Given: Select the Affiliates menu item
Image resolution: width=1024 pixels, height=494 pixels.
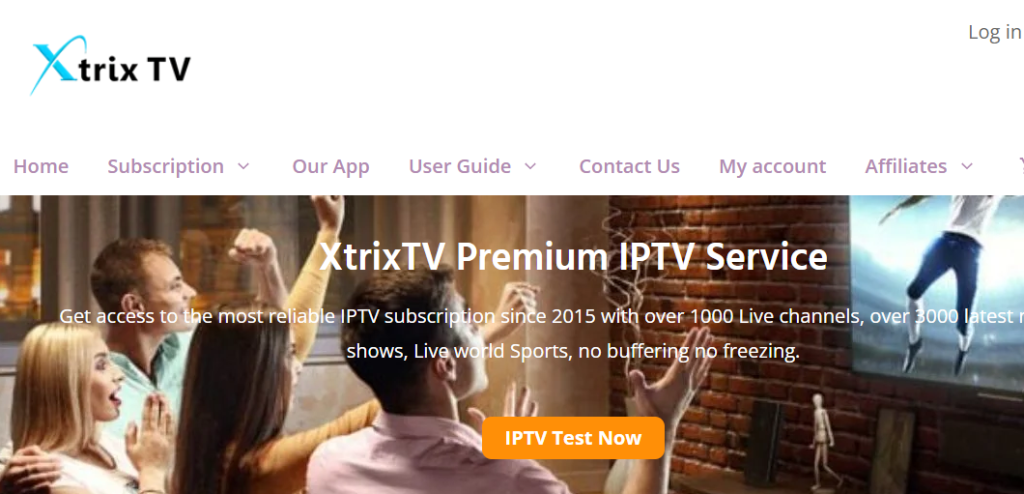Looking at the screenshot, I should (906, 166).
